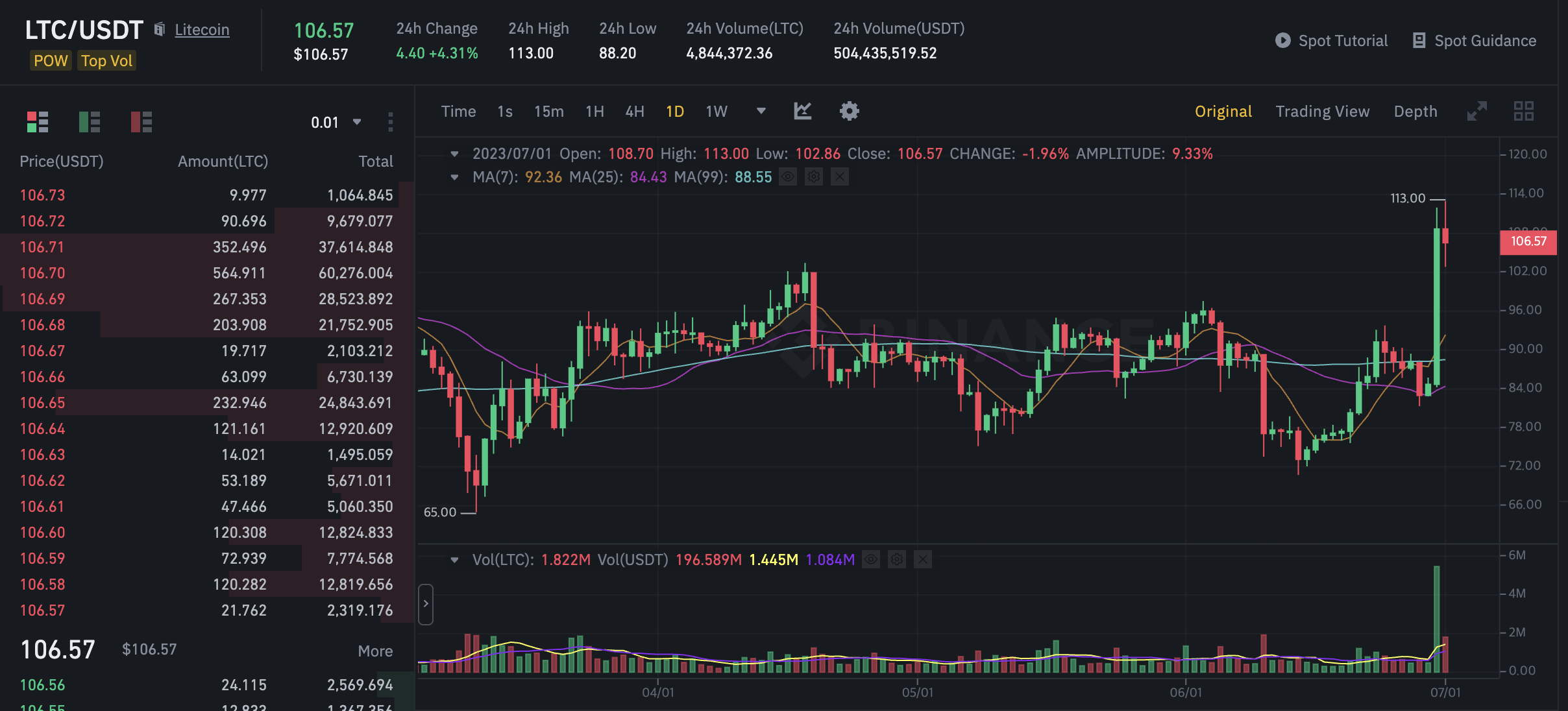The width and height of the screenshot is (1568, 711).
Task: Hide the MA indicator with eye icon
Action: 788,176
